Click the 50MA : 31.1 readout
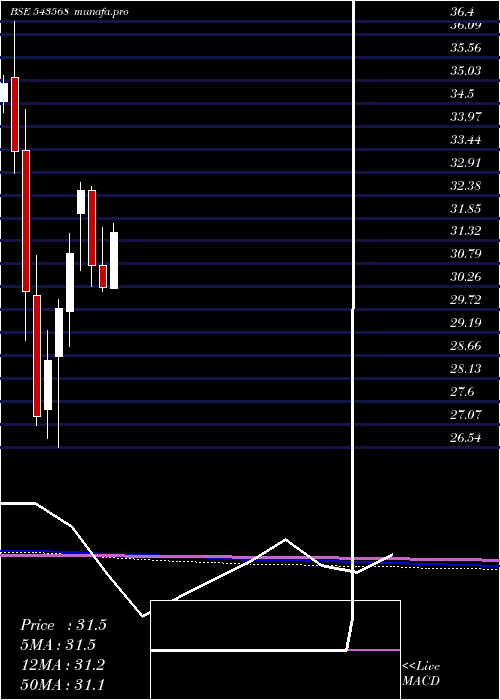500x700 pixels. click(x=63, y=684)
